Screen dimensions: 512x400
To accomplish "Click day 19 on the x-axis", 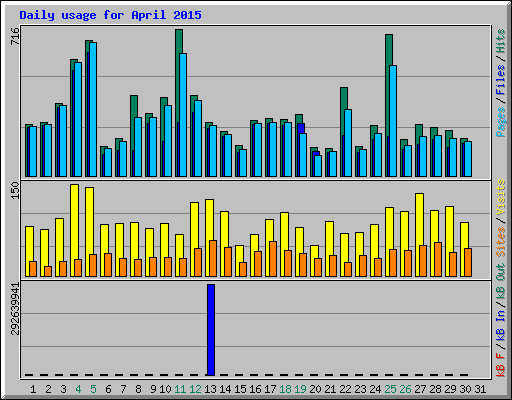I will click(x=300, y=389).
